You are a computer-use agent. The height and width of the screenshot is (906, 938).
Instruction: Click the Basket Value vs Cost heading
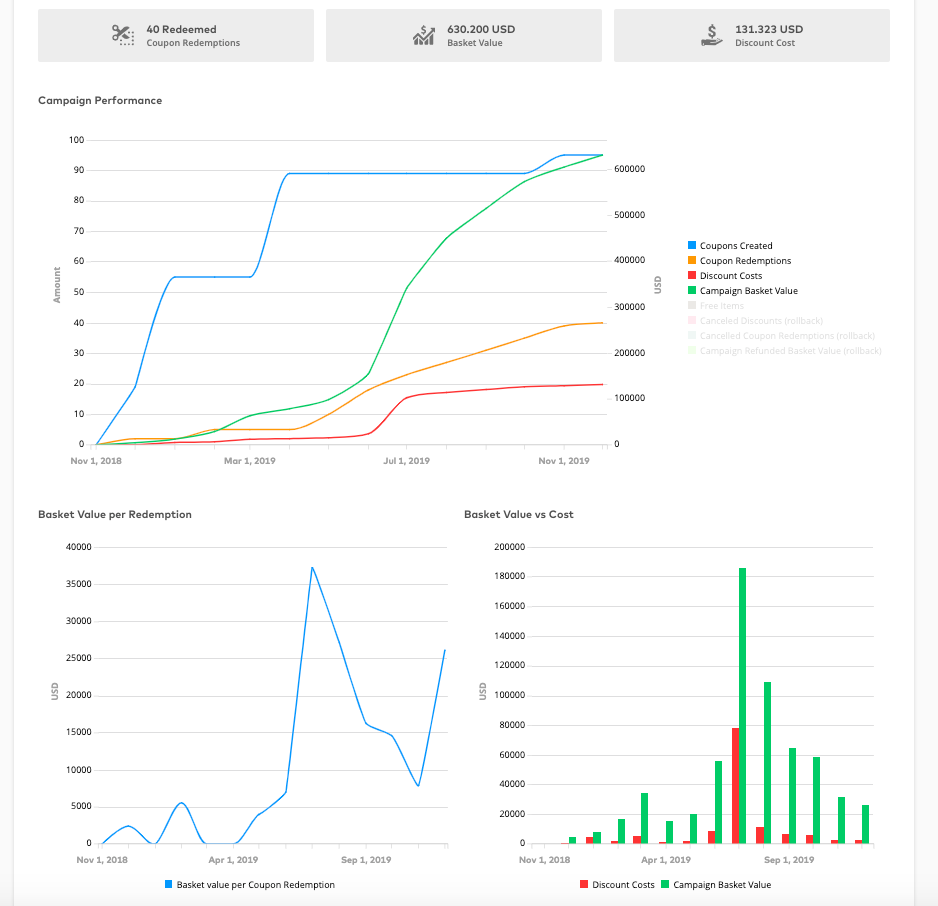519,514
